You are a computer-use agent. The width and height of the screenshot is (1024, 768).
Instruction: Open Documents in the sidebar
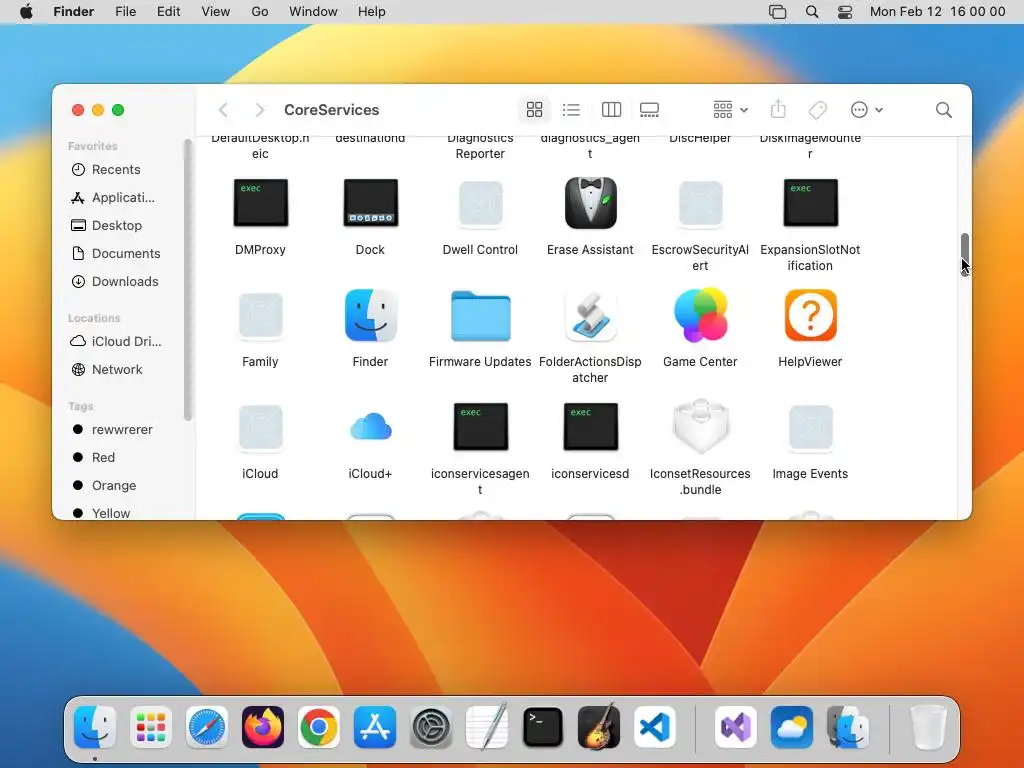coord(124,253)
